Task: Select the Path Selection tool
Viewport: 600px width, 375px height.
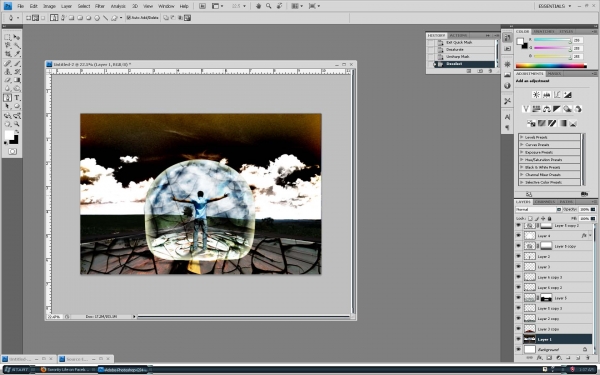Action: (x=7, y=106)
